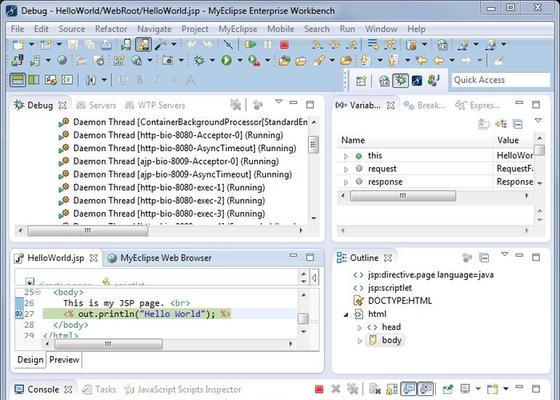This screenshot has height=400, width=560.
Task: Open the Run menu
Action: pos(347,29)
